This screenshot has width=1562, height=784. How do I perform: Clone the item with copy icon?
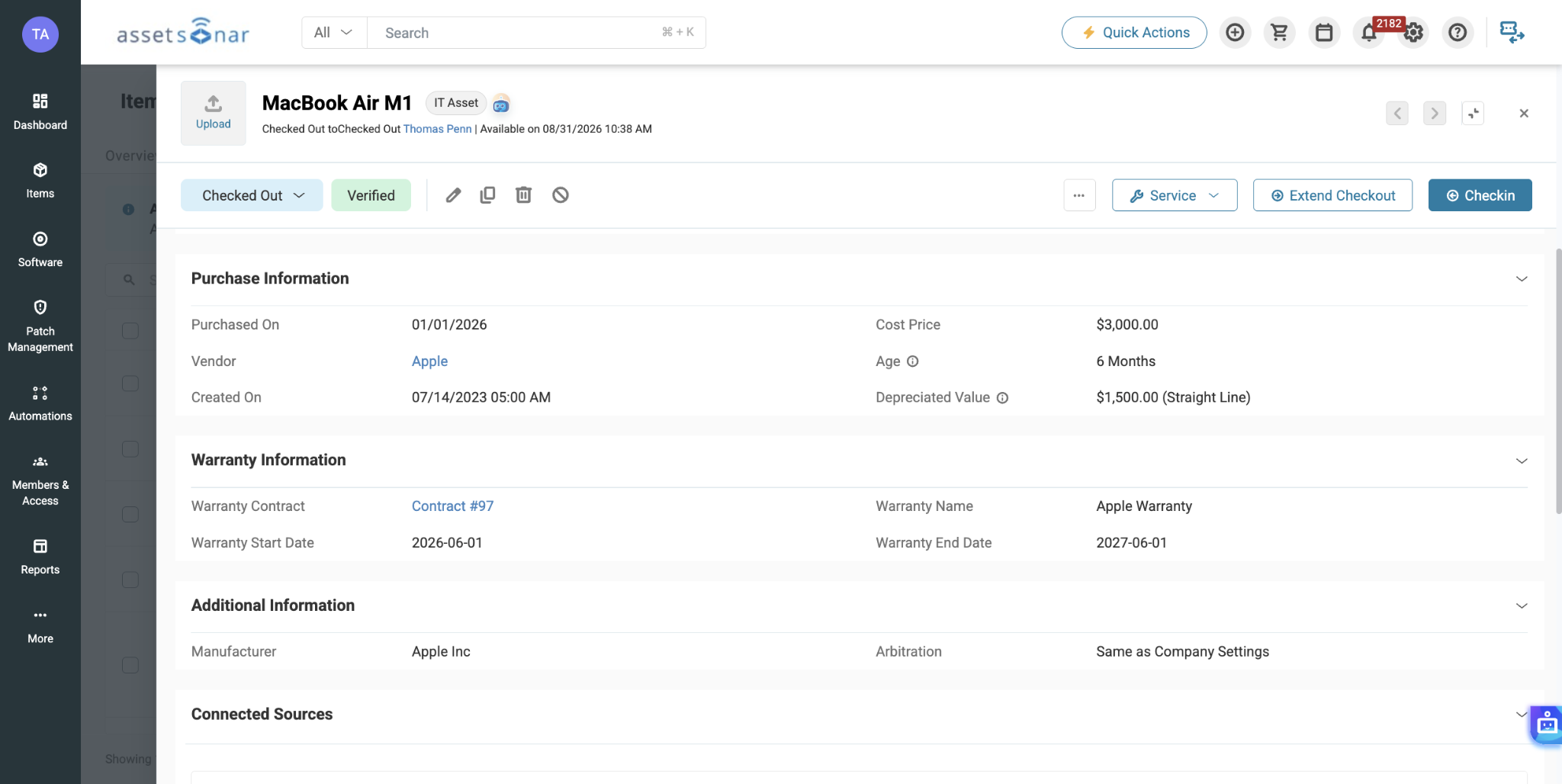coord(487,195)
